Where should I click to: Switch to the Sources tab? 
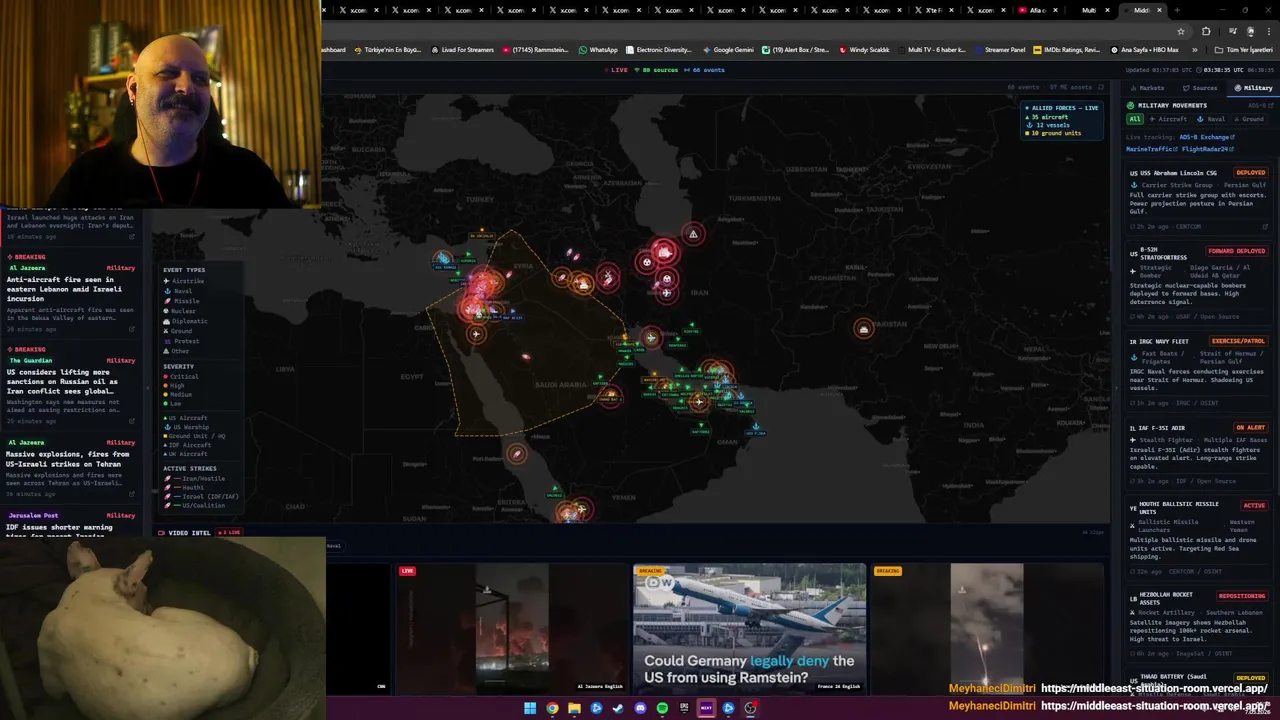pyautogui.click(x=1200, y=88)
